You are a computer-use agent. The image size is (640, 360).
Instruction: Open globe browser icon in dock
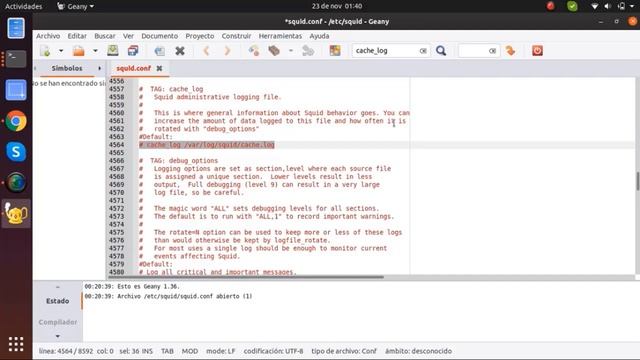pos(16,182)
